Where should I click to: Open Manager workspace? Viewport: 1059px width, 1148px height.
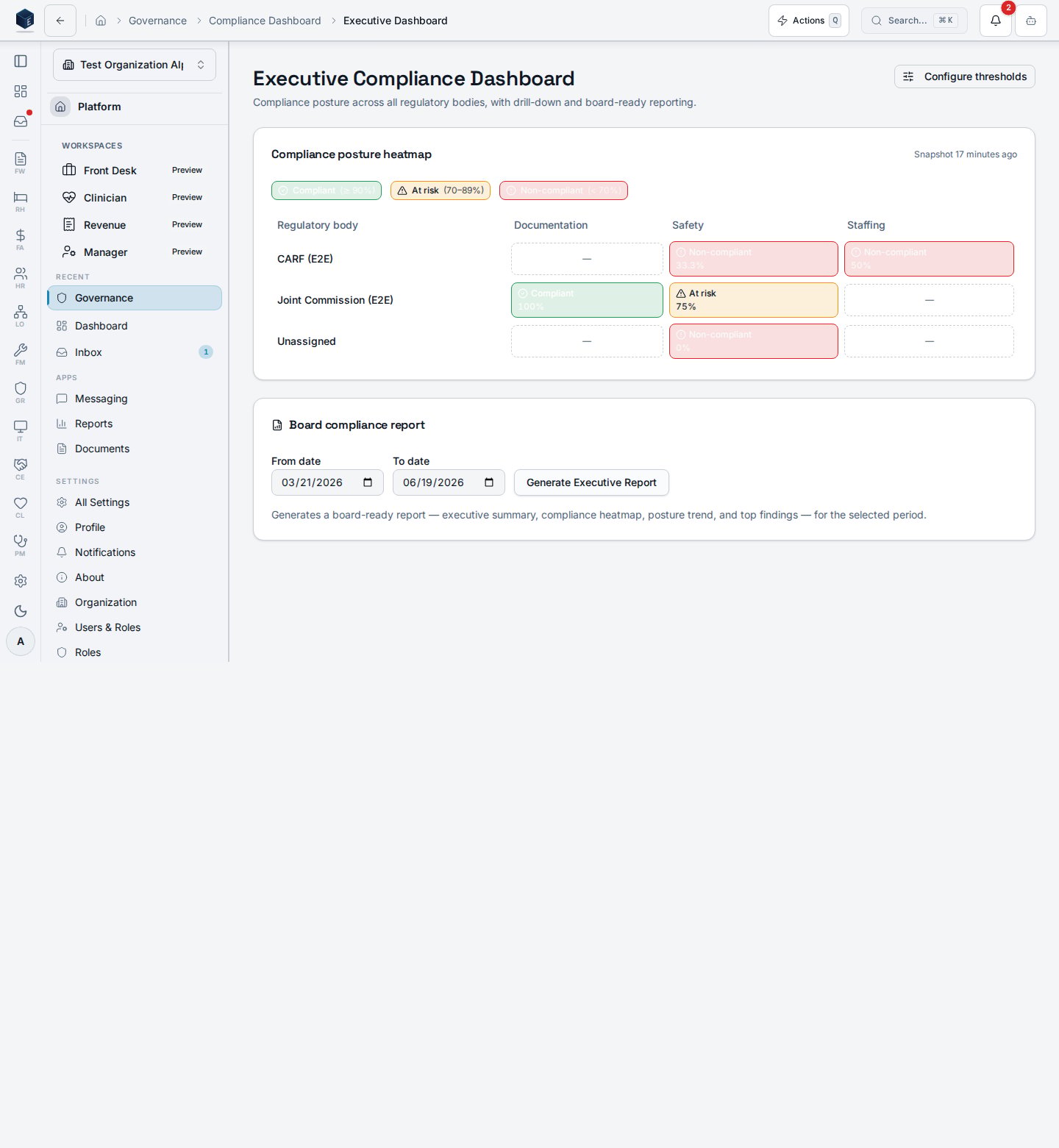click(x=135, y=252)
